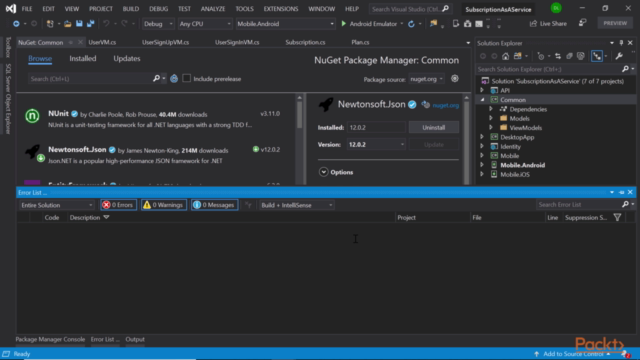The height and width of the screenshot is (360, 640).
Task: Click the Search Error List field
Action: 579,204
